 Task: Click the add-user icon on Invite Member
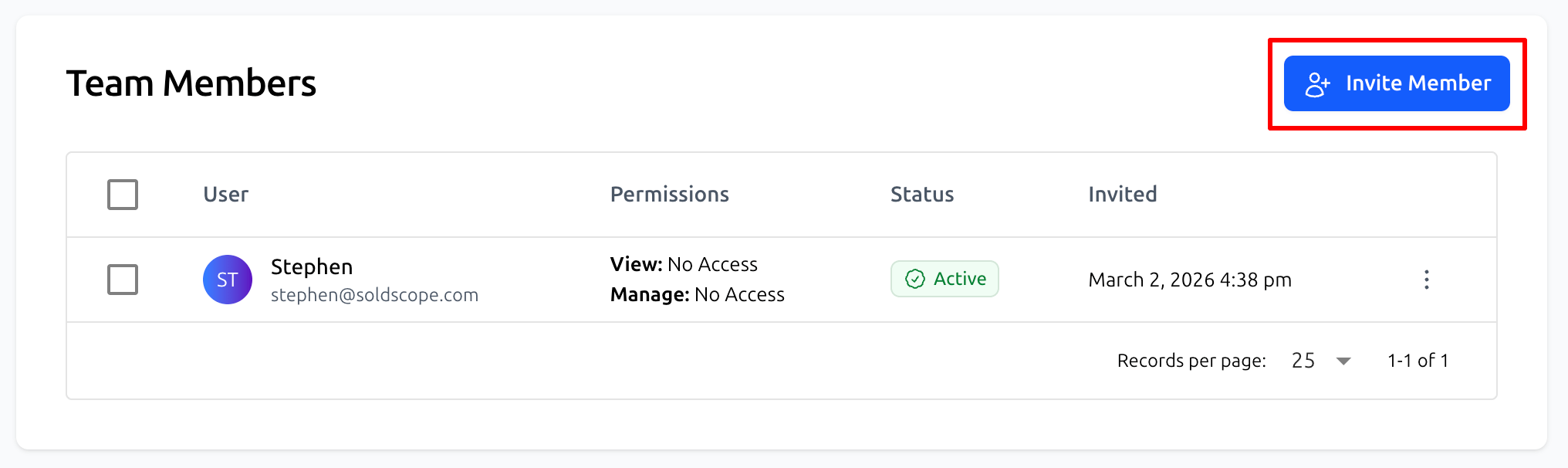(1316, 84)
